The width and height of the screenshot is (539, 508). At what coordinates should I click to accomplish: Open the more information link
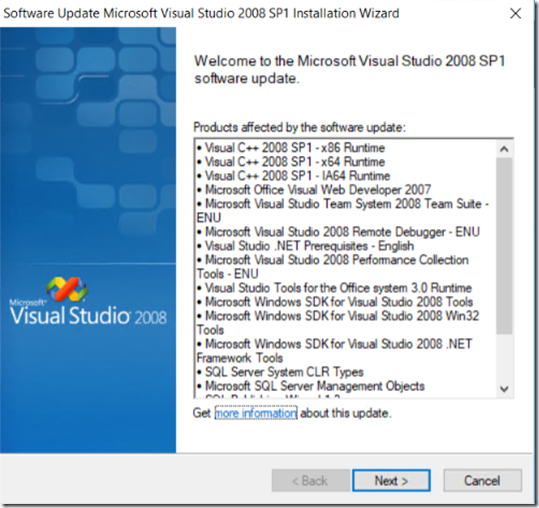(256, 413)
